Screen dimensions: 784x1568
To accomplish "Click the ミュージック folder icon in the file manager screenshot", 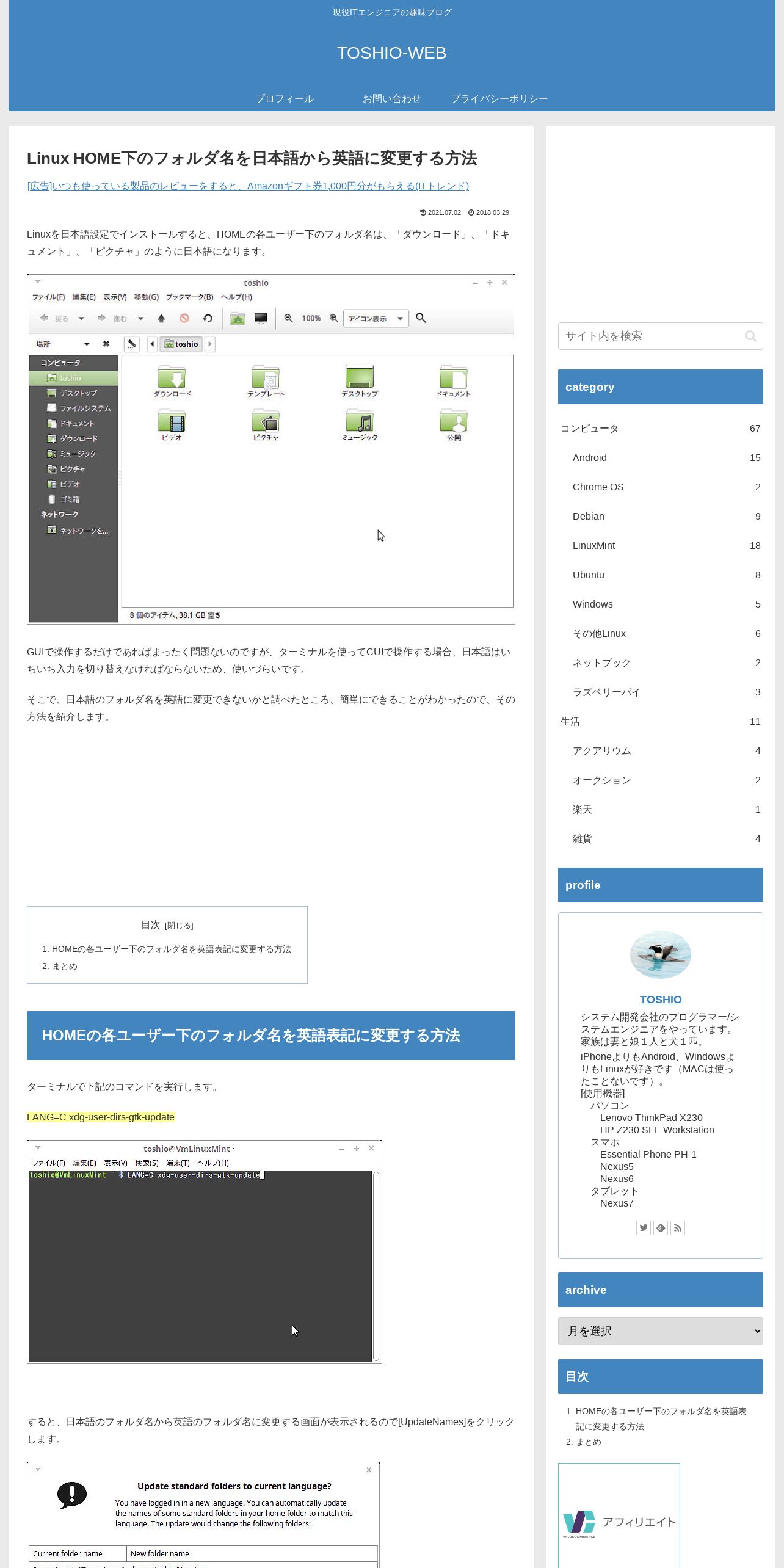I will point(360,421).
